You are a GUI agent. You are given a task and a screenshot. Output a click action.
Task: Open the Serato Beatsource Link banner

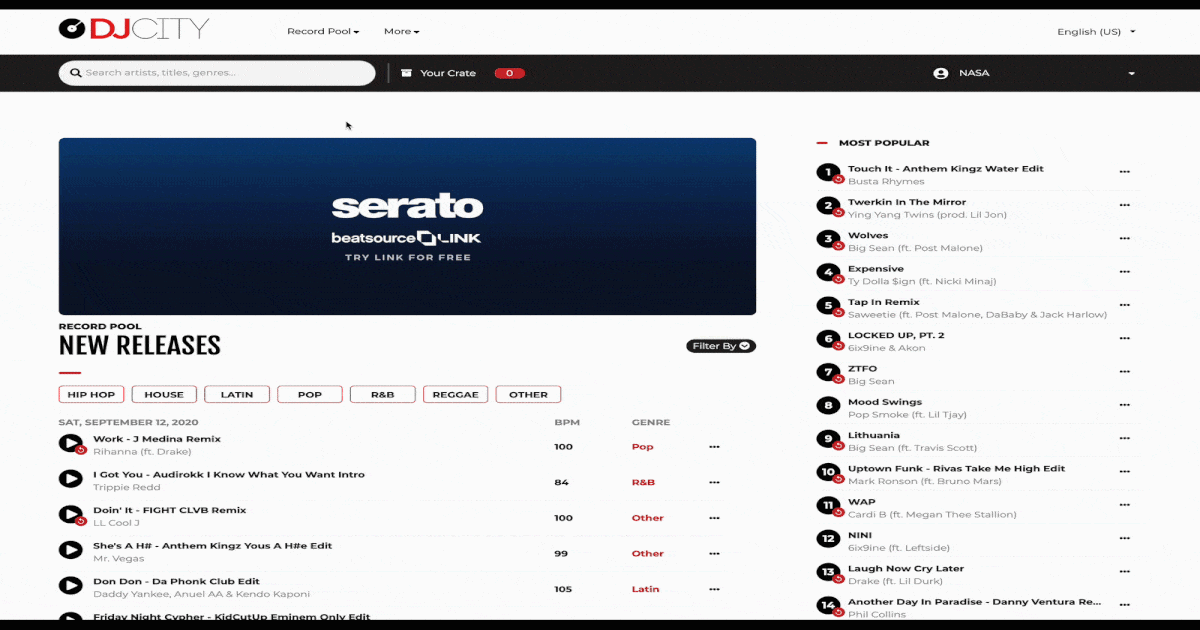click(407, 226)
